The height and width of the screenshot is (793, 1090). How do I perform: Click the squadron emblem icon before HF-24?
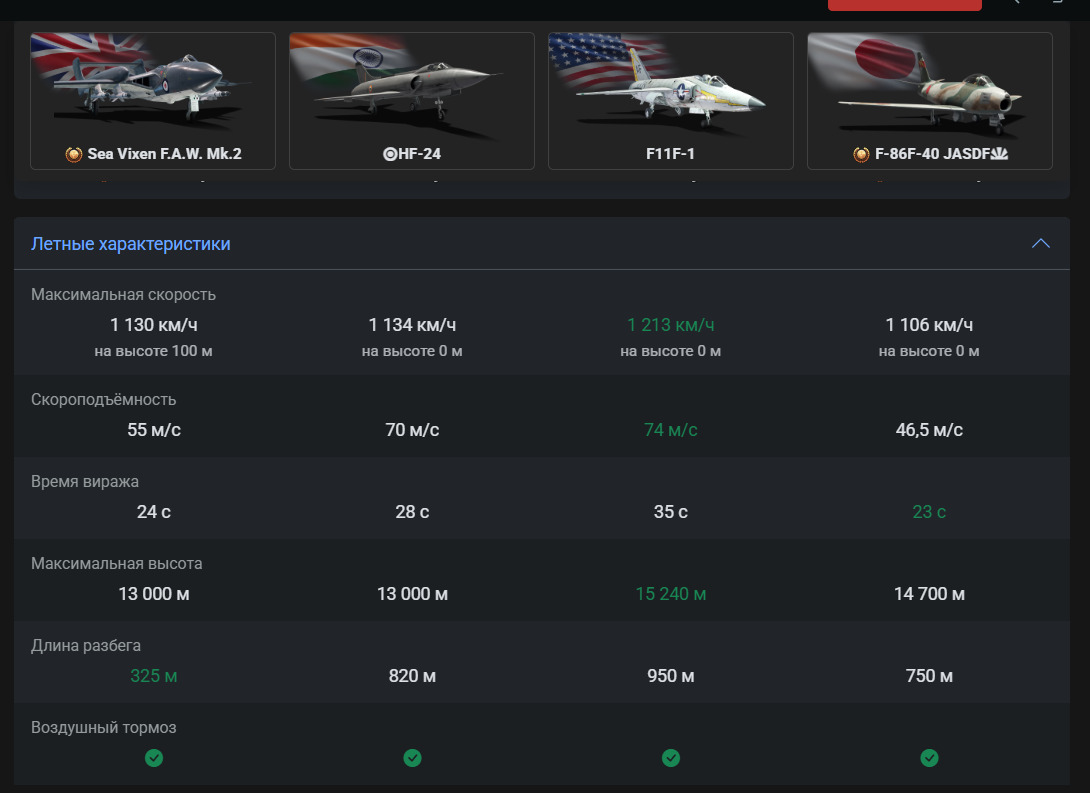pyautogui.click(x=389, y=155)
